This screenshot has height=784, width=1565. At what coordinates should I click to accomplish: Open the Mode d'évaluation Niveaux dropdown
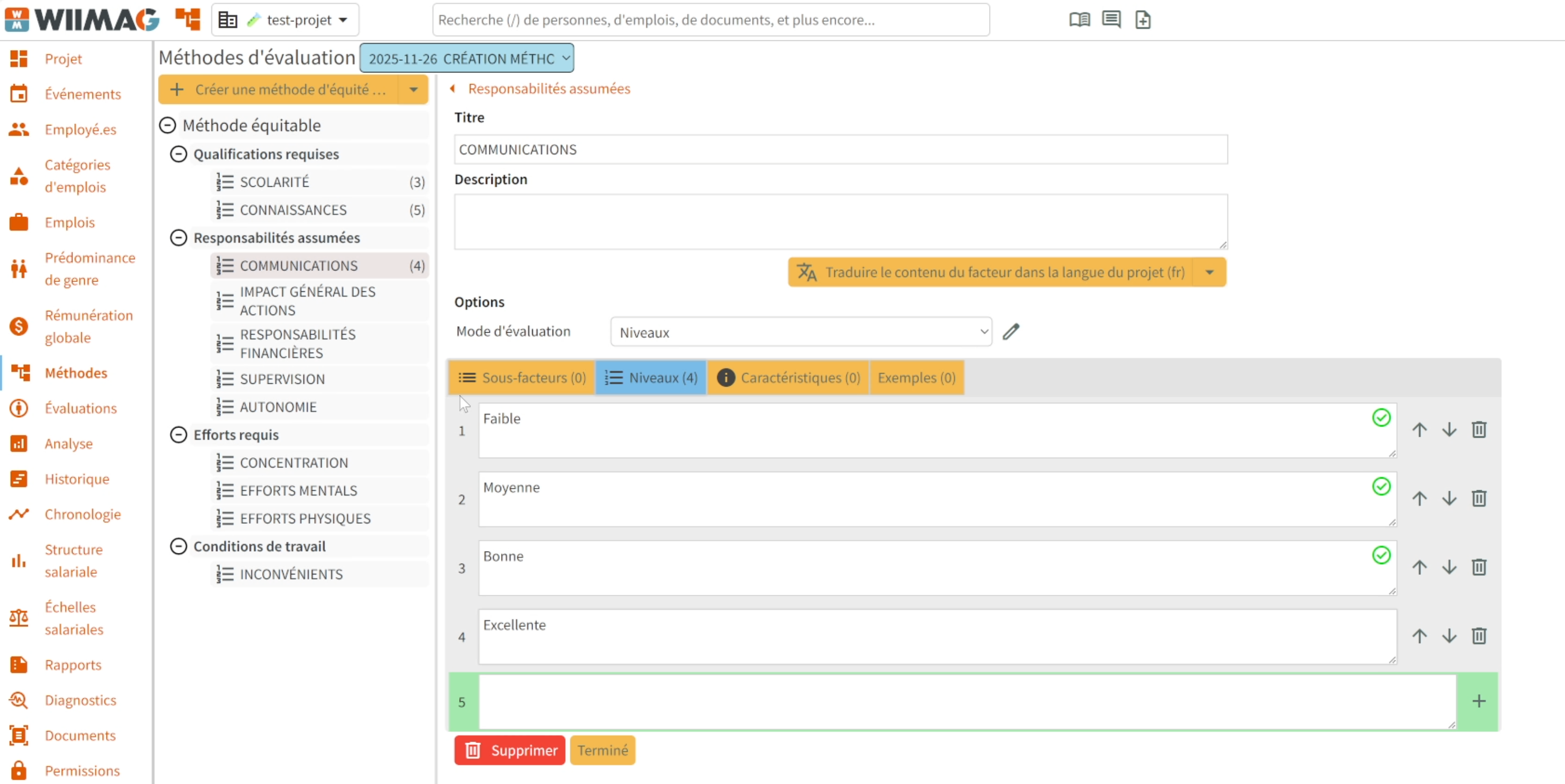click(801, 332)
